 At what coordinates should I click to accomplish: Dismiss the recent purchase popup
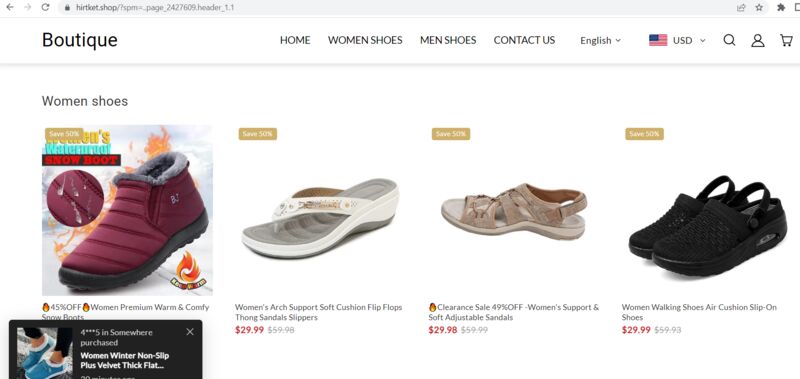coord(190,332)
